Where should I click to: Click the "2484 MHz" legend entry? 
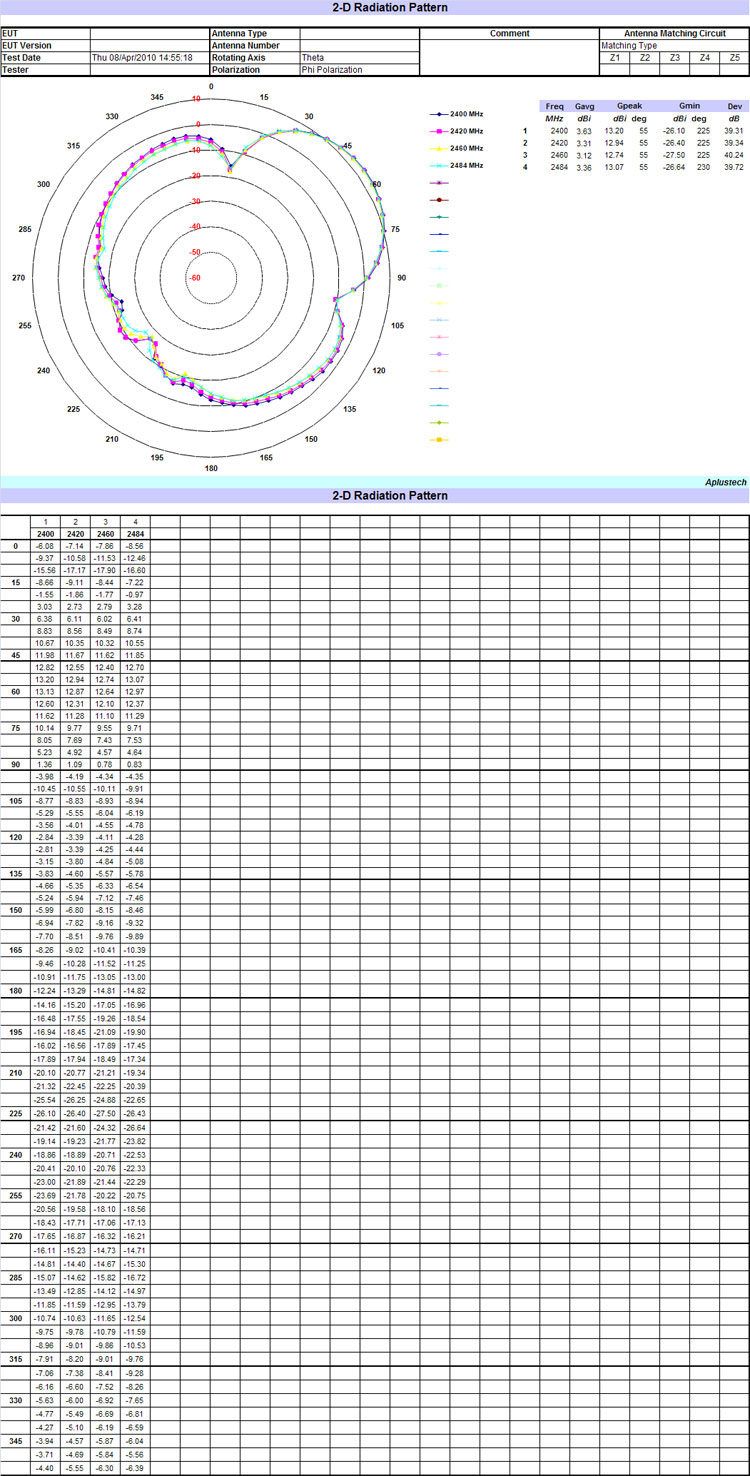pos(466,165)
